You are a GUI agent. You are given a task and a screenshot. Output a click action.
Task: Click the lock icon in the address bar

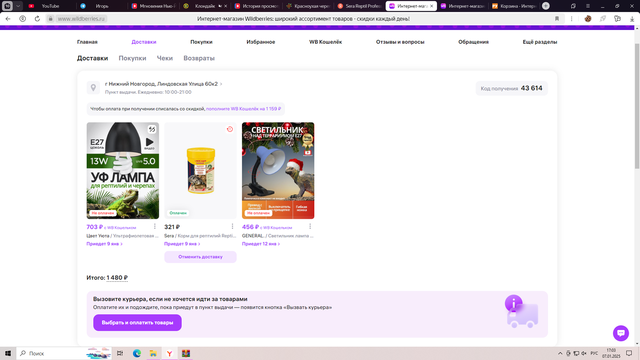coord(51,19)
